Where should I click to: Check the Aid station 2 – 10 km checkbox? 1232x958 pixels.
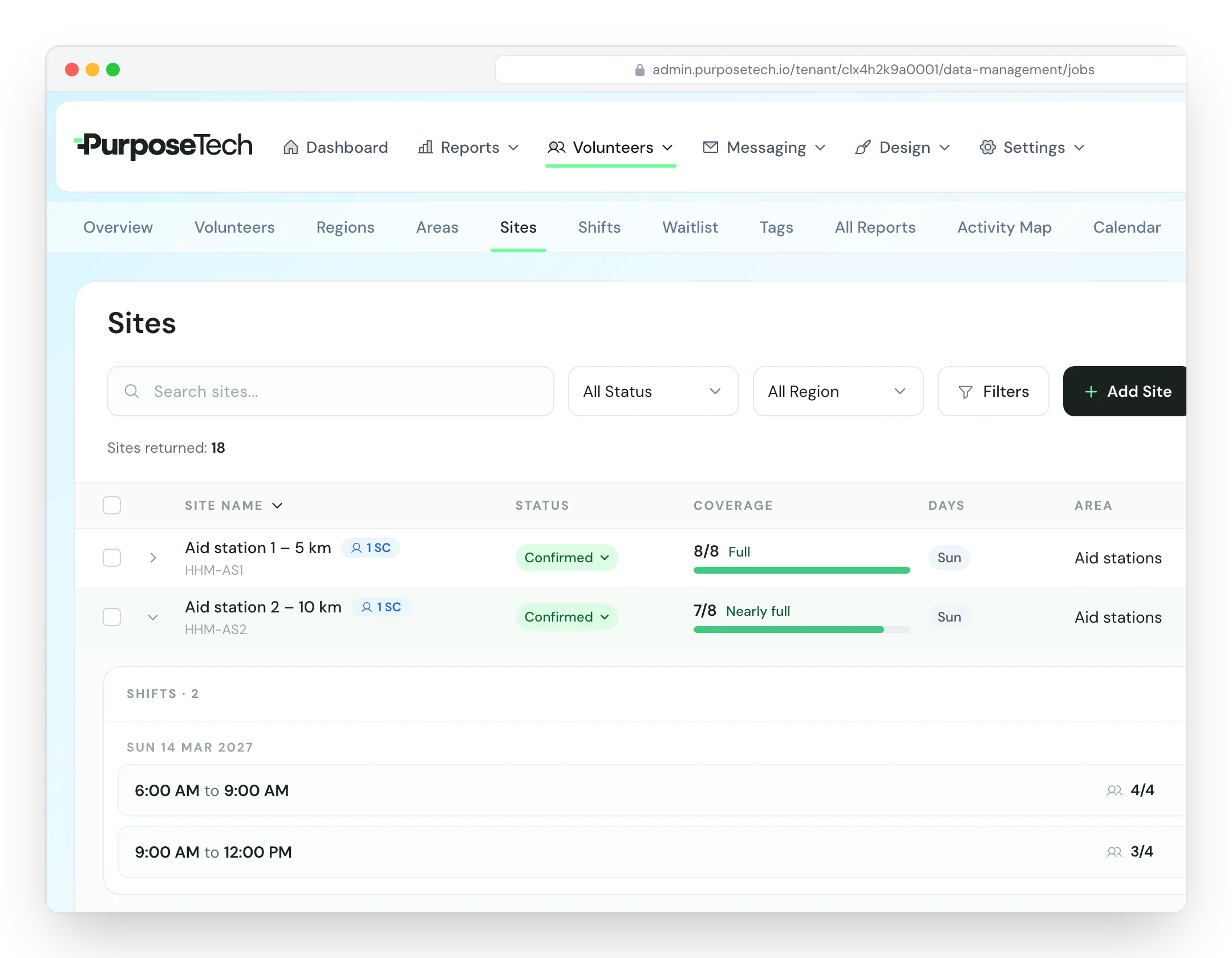pyautogui.click(x=112, y=617)
